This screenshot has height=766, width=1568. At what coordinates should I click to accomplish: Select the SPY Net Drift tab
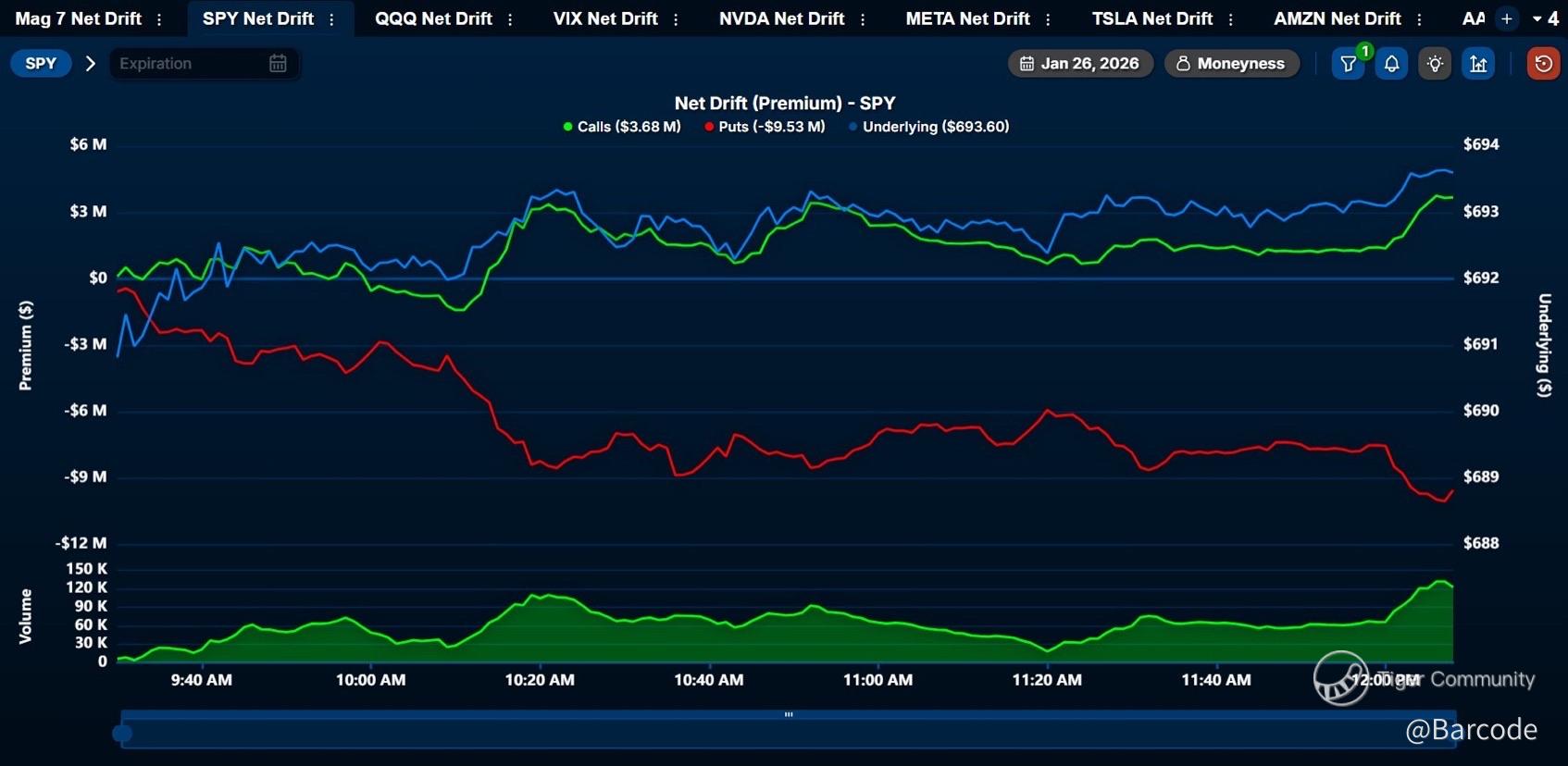pyautogui.click(x=258, y=19)
